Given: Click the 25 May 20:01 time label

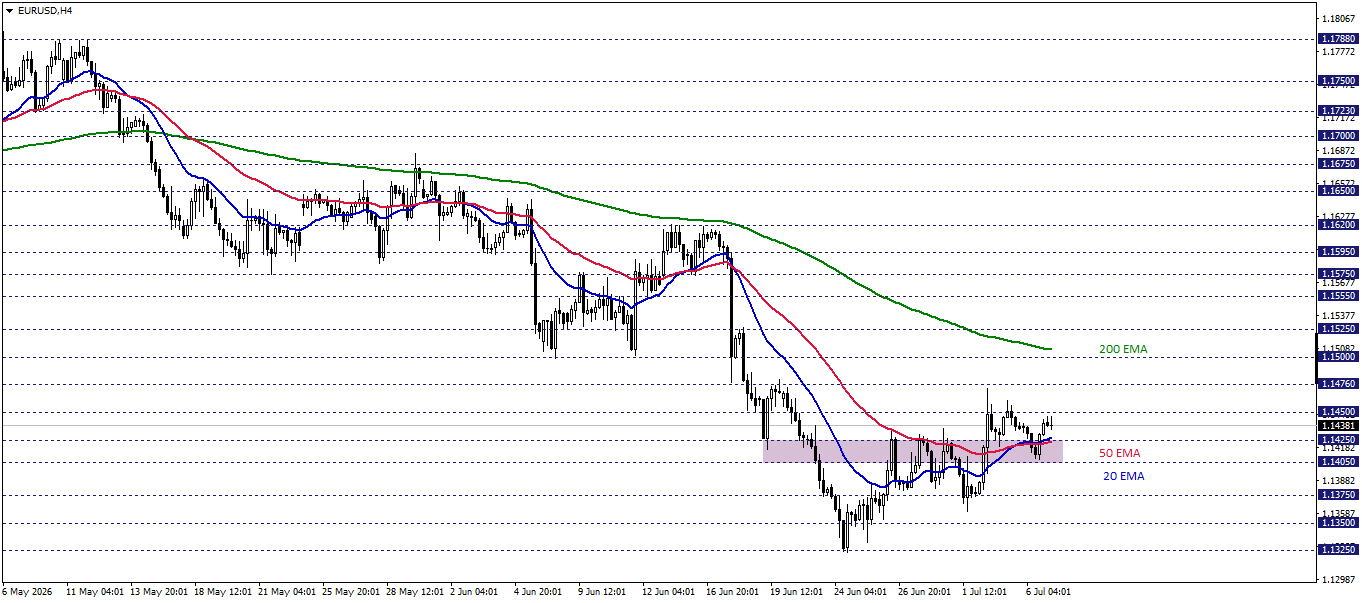Looking at the screenshot, I should point(350,591).
